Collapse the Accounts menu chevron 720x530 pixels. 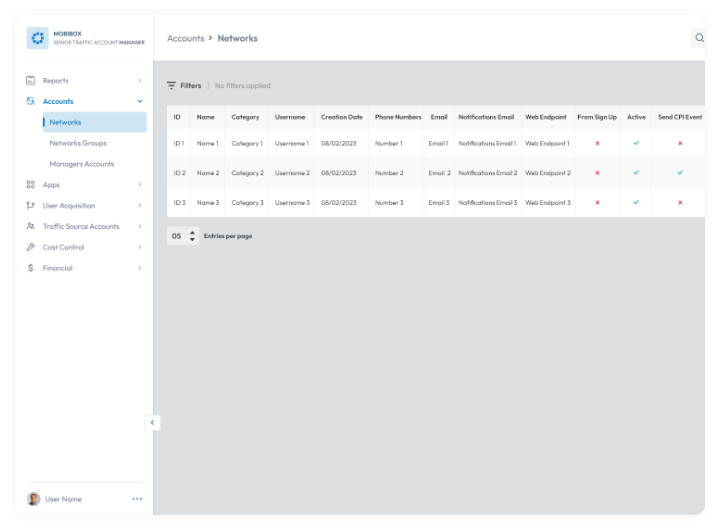tap(140, 101)
